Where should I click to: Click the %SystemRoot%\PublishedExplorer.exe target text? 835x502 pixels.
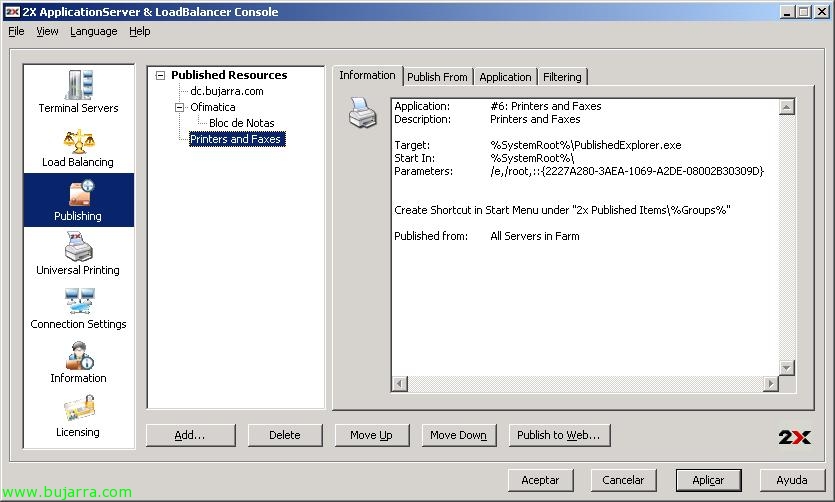586,145
